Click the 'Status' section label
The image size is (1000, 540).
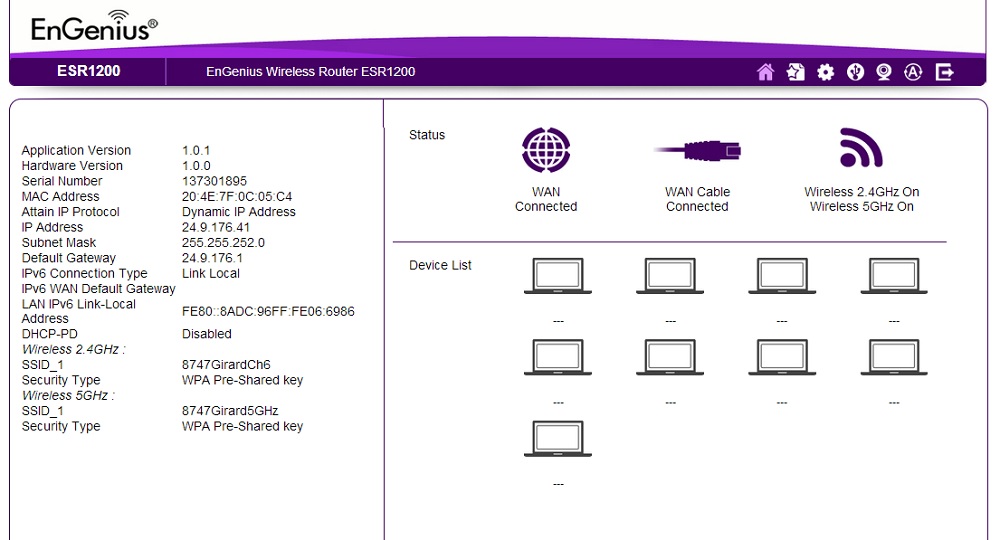coord(427,135)
